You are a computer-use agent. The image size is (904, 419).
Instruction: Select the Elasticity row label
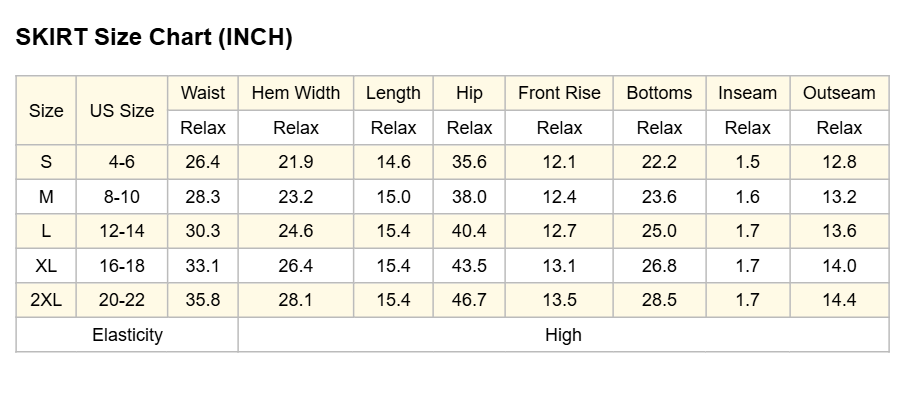pyautogui.click(x=127, y=335)
